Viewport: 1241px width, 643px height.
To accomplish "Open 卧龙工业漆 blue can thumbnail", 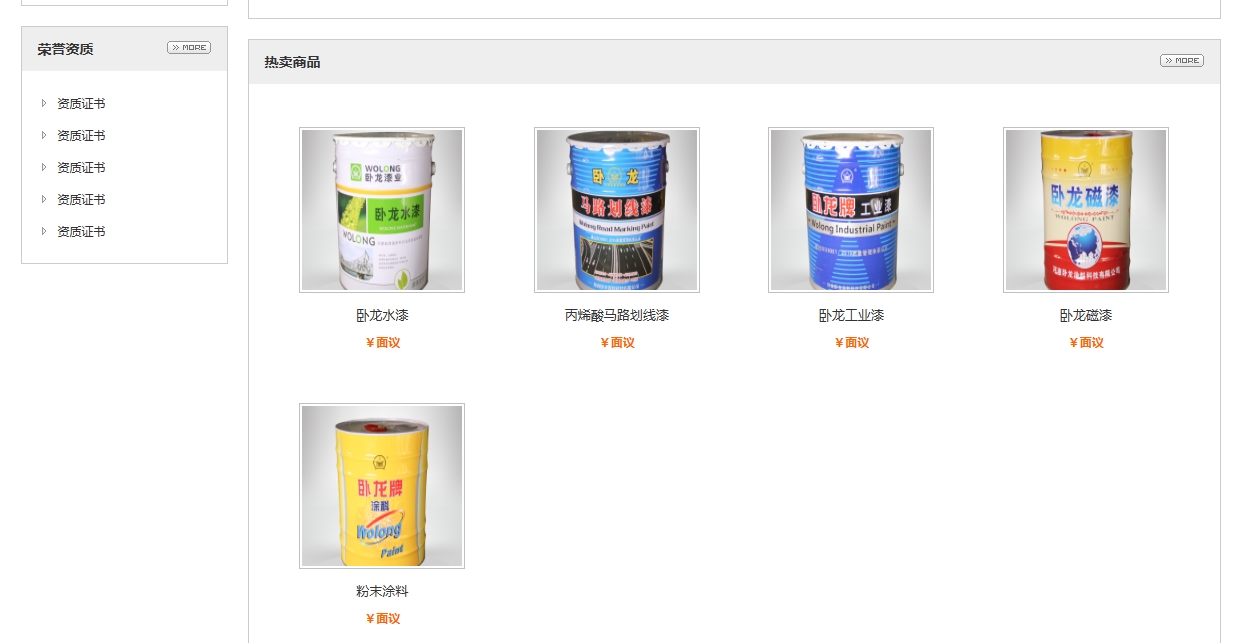I will pos(851,210).
